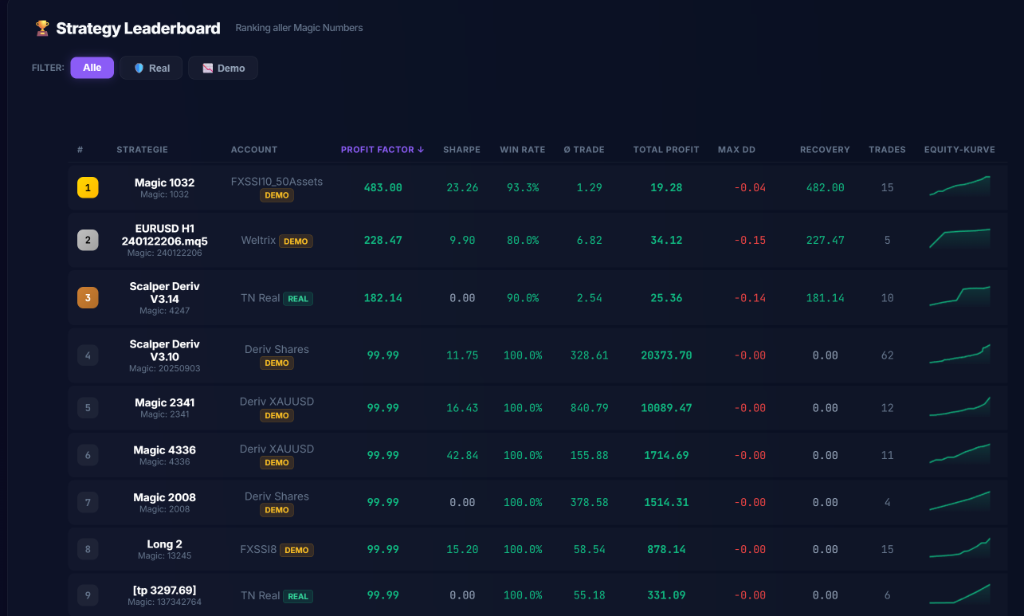Image resolution: width=1024 pixels, height=616 pixels.
Task: Sort the table by Sharpe column
Action: coord(461,149)
